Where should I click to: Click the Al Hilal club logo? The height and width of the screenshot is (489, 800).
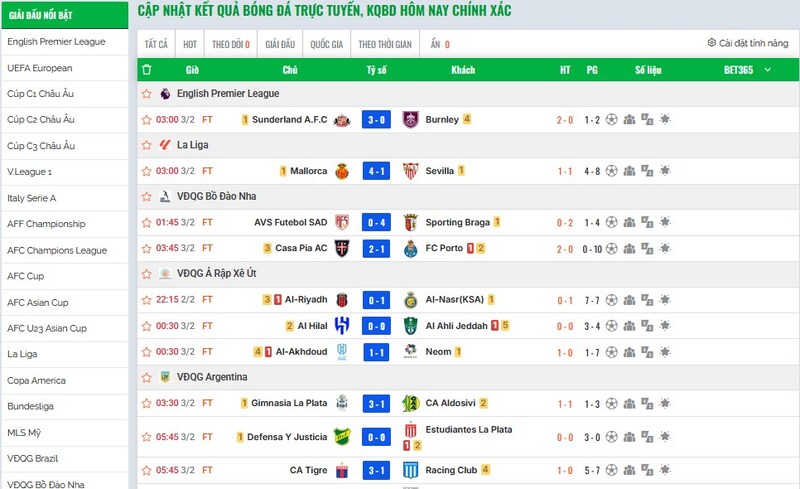(x=342, y=325)
